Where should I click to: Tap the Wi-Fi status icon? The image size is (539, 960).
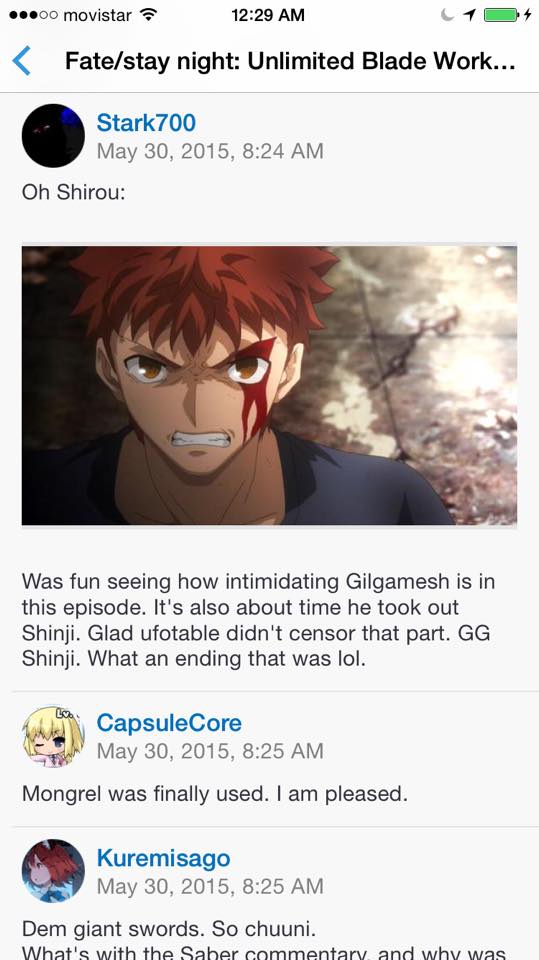pos(148,15)
